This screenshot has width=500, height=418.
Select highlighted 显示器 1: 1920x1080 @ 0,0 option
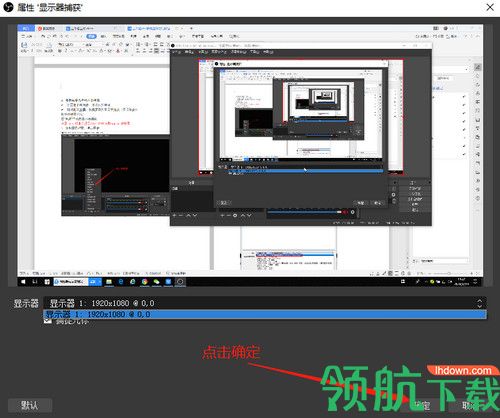(x=265, y=314)
